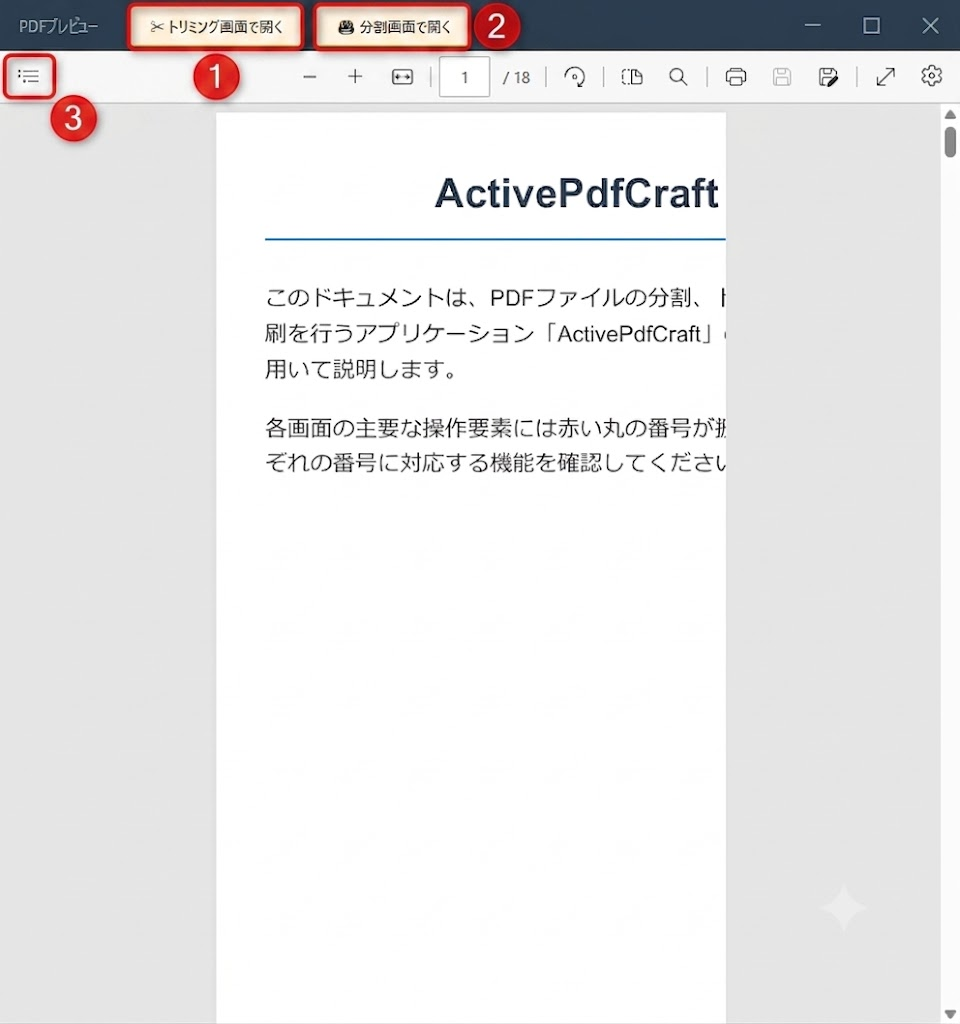The width and height of the screenshot is (960, 1024).
Task: Click the page number input field
Action: pos(464,77)
